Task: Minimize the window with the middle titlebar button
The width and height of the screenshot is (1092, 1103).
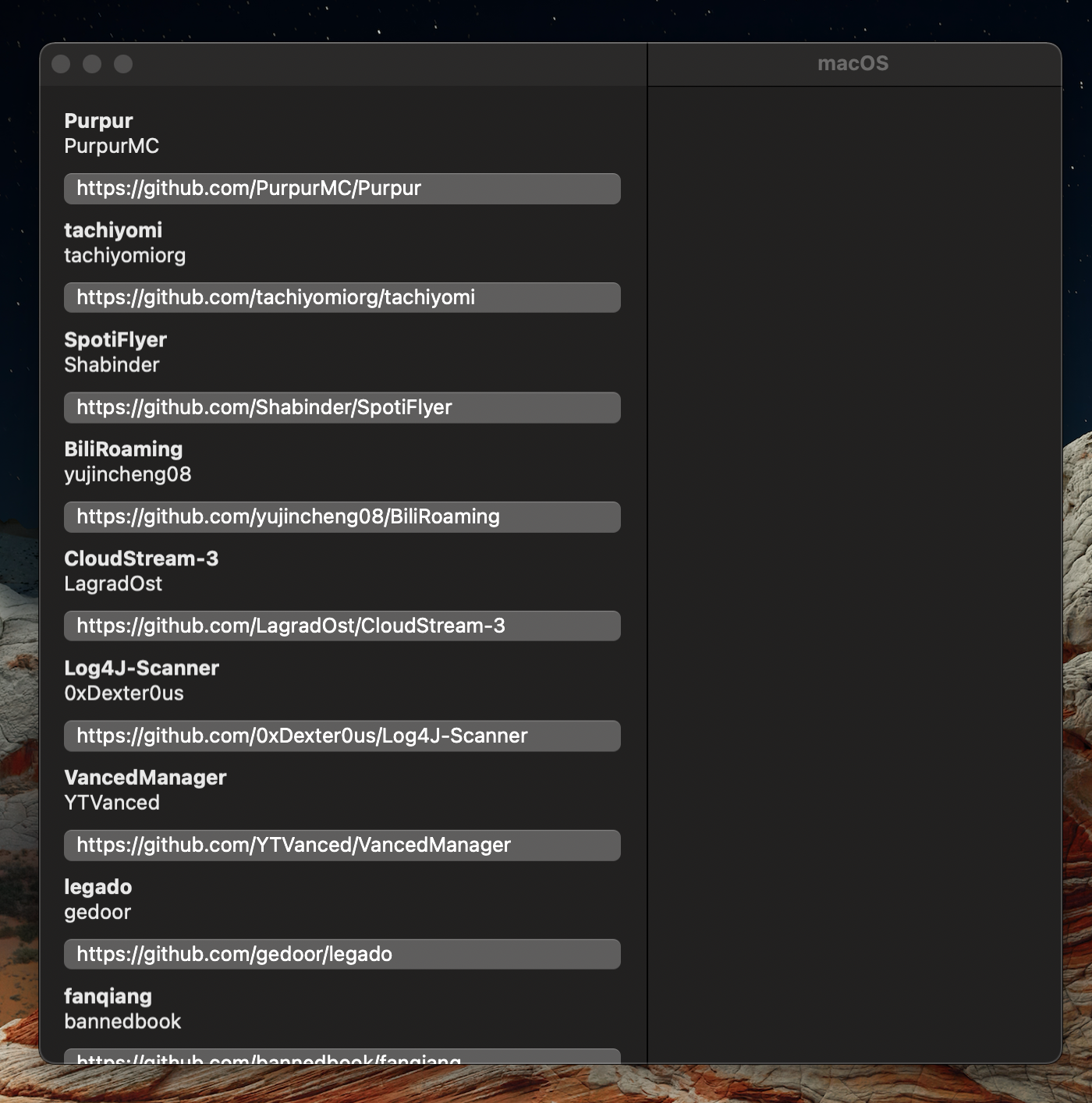Action: coord(92,64)
